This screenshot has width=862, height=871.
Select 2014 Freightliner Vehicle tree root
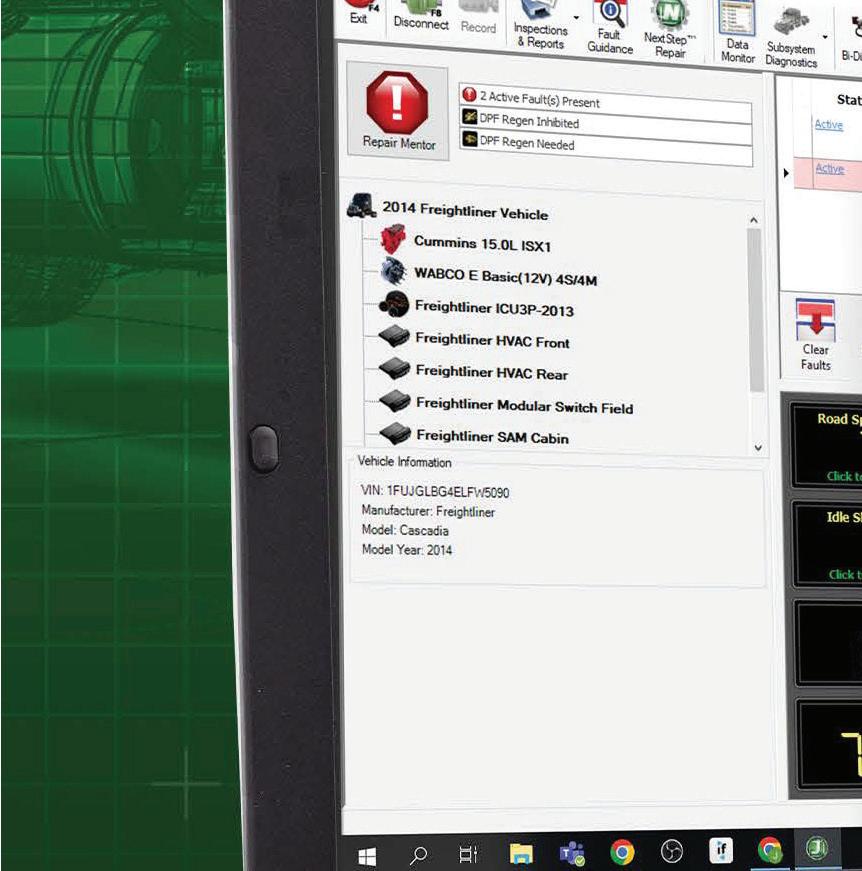pyautogui.click(x=465, y=211)
